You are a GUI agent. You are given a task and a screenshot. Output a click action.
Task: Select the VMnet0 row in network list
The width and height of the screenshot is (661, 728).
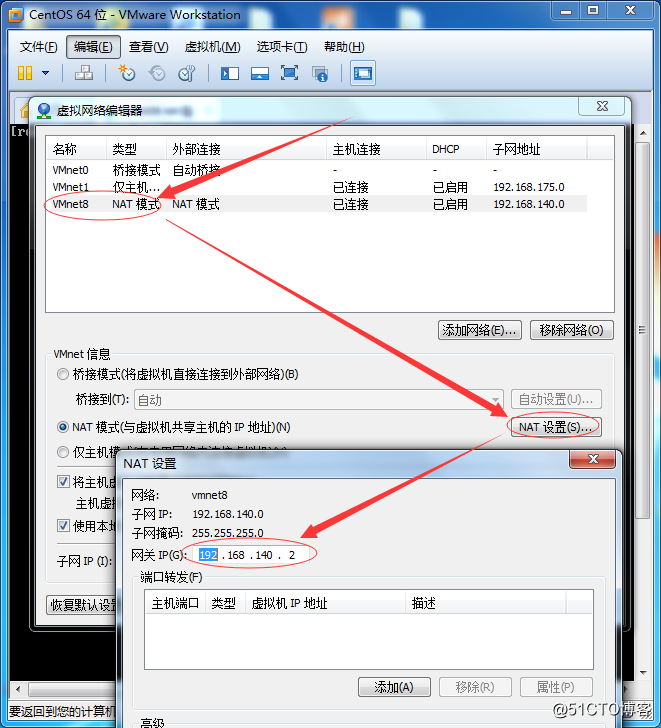(x=317, y=170)
